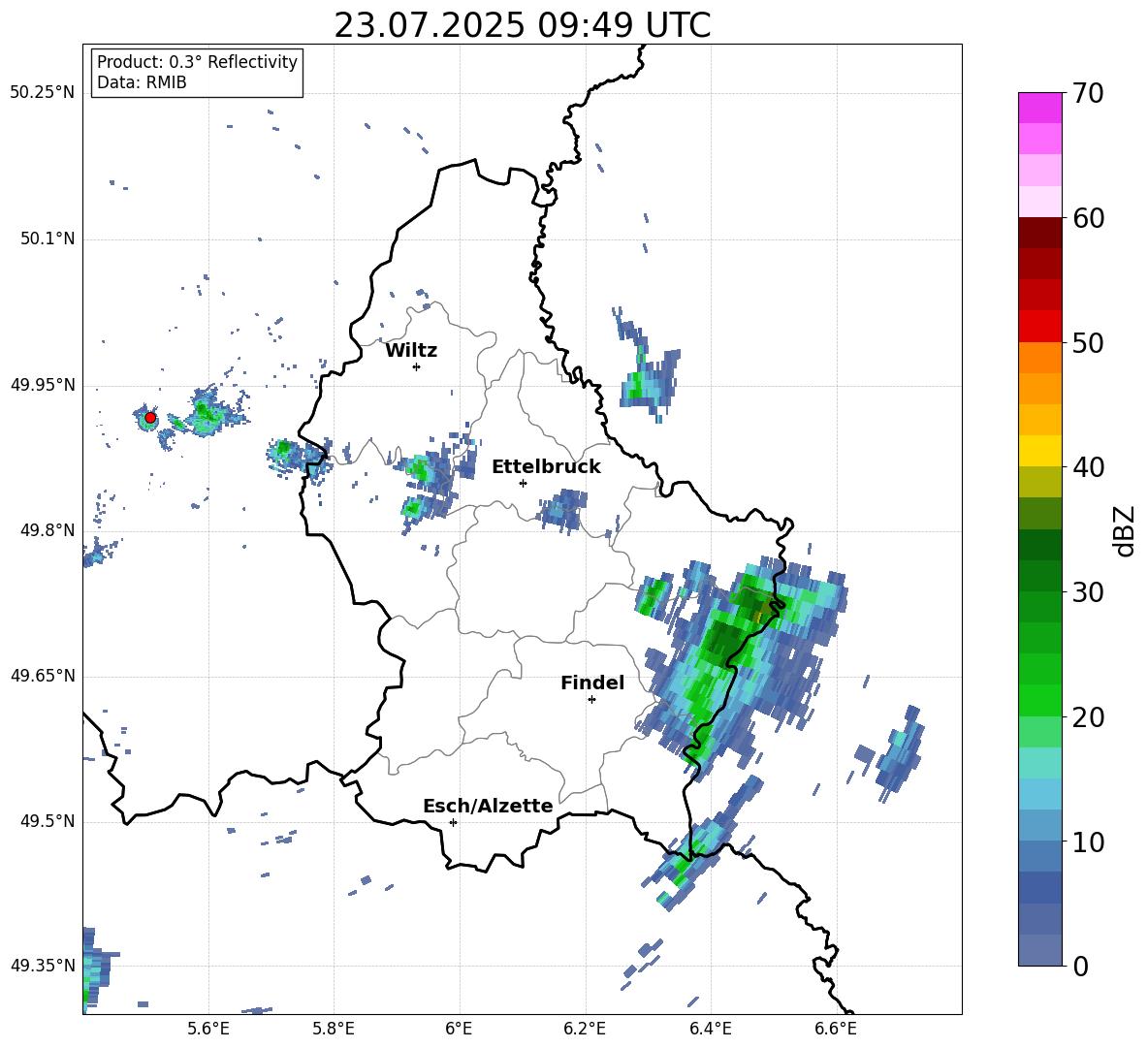Click the Findel station cross marker
Image resolution: width=1148 pixels, height=1048 pixels.
click(591, 700)
